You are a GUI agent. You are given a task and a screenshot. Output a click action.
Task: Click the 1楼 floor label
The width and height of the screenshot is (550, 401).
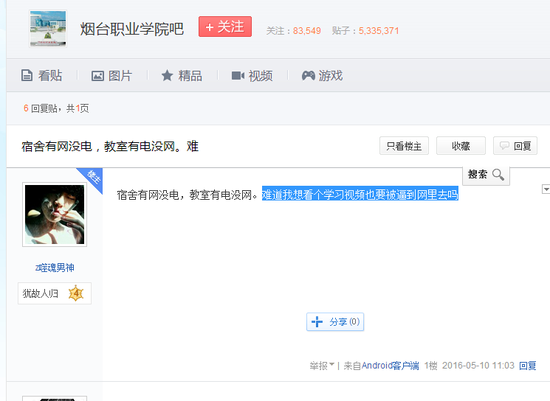click(x=431, y=366)
